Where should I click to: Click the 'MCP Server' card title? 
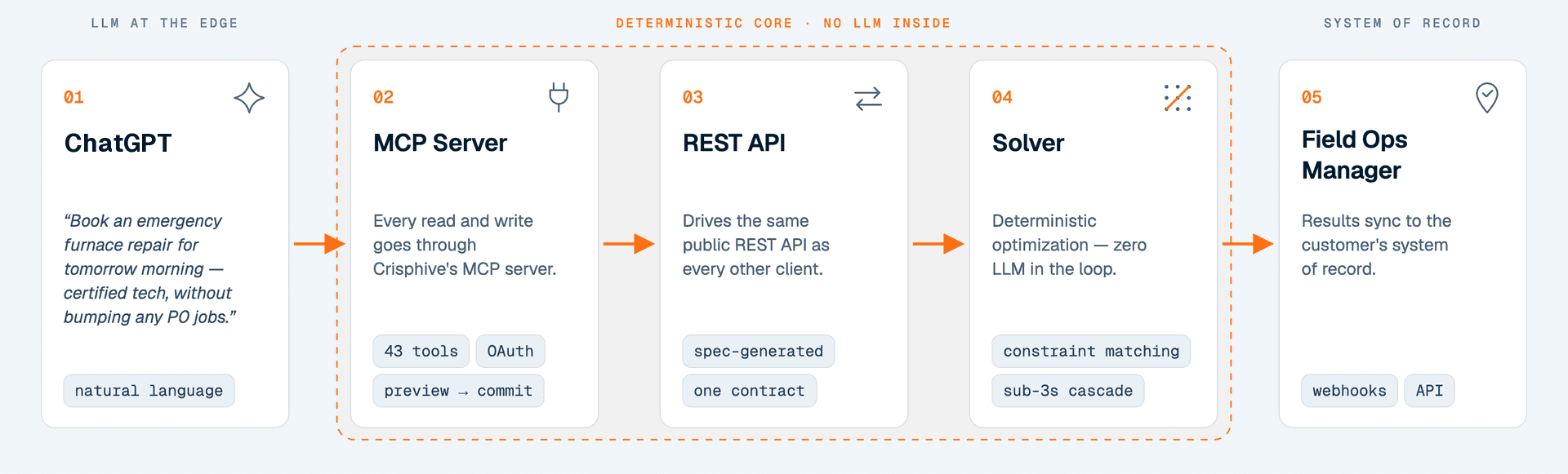click(440, 143)
